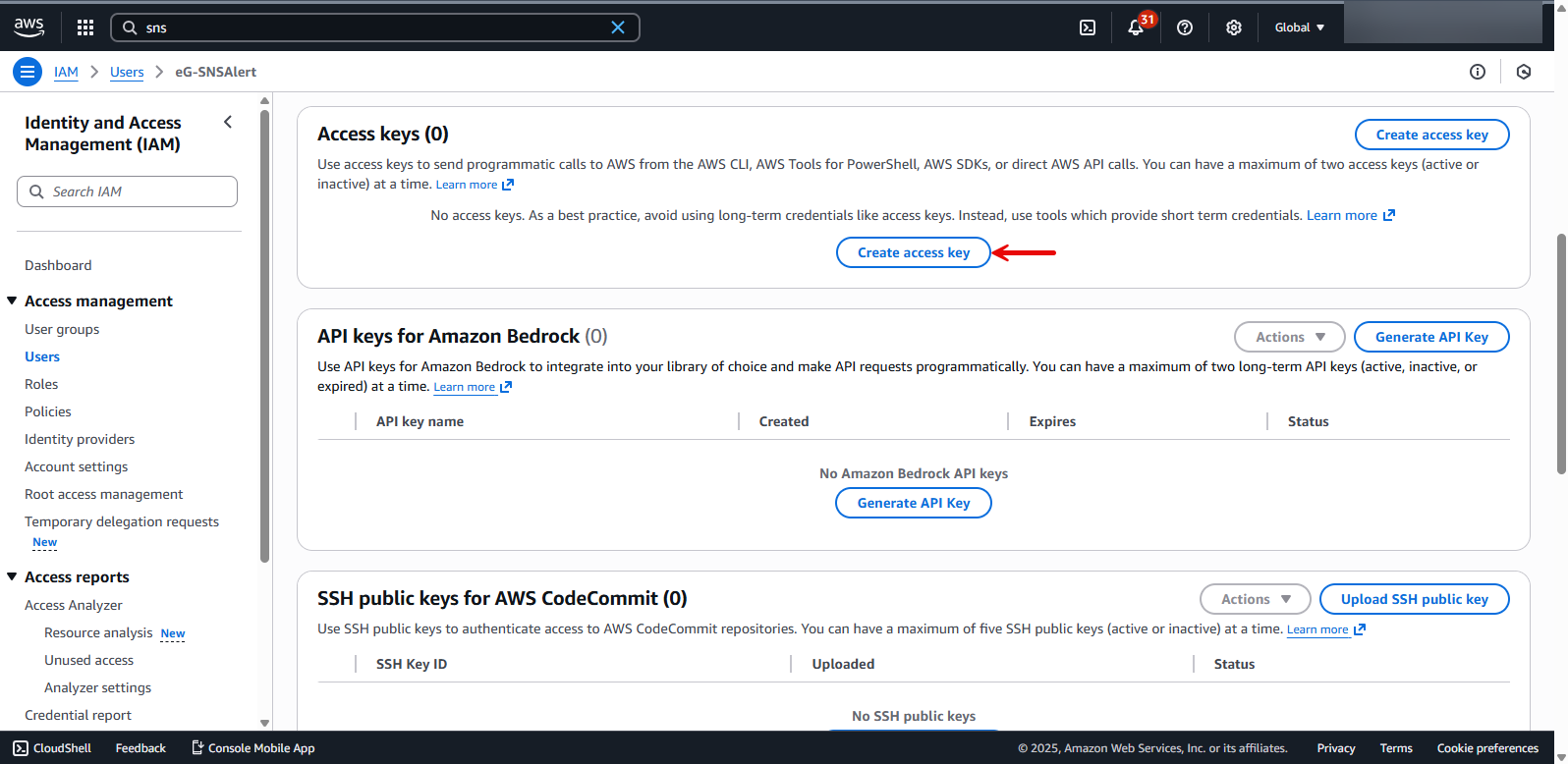Toggle the hamburger navigation menu

pyautogui.click(x=28, y=72)
